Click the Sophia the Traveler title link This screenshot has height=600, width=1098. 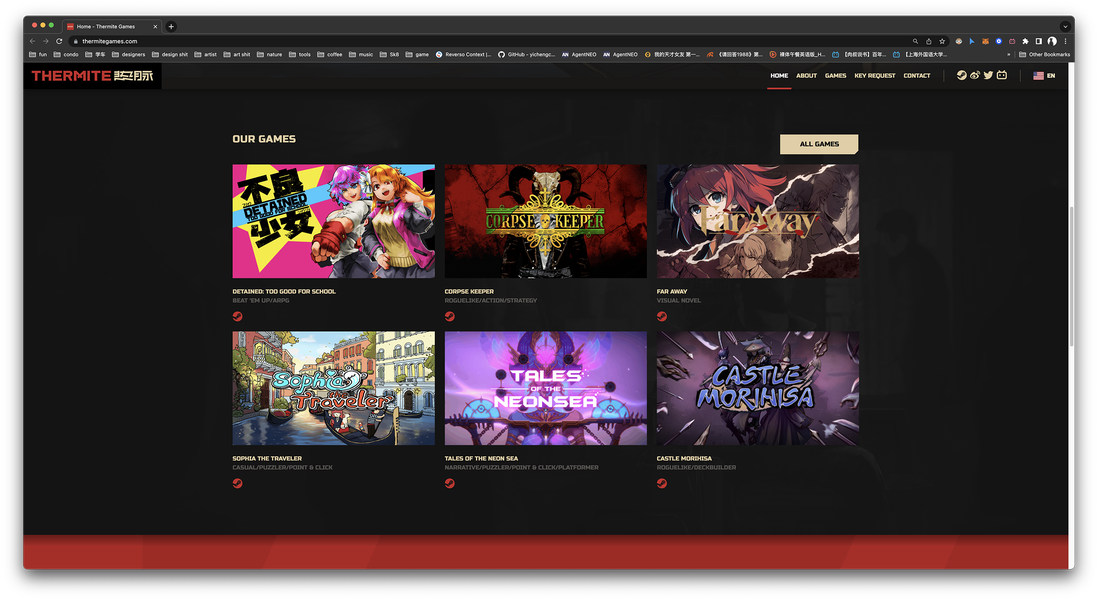tap(267, 459)
